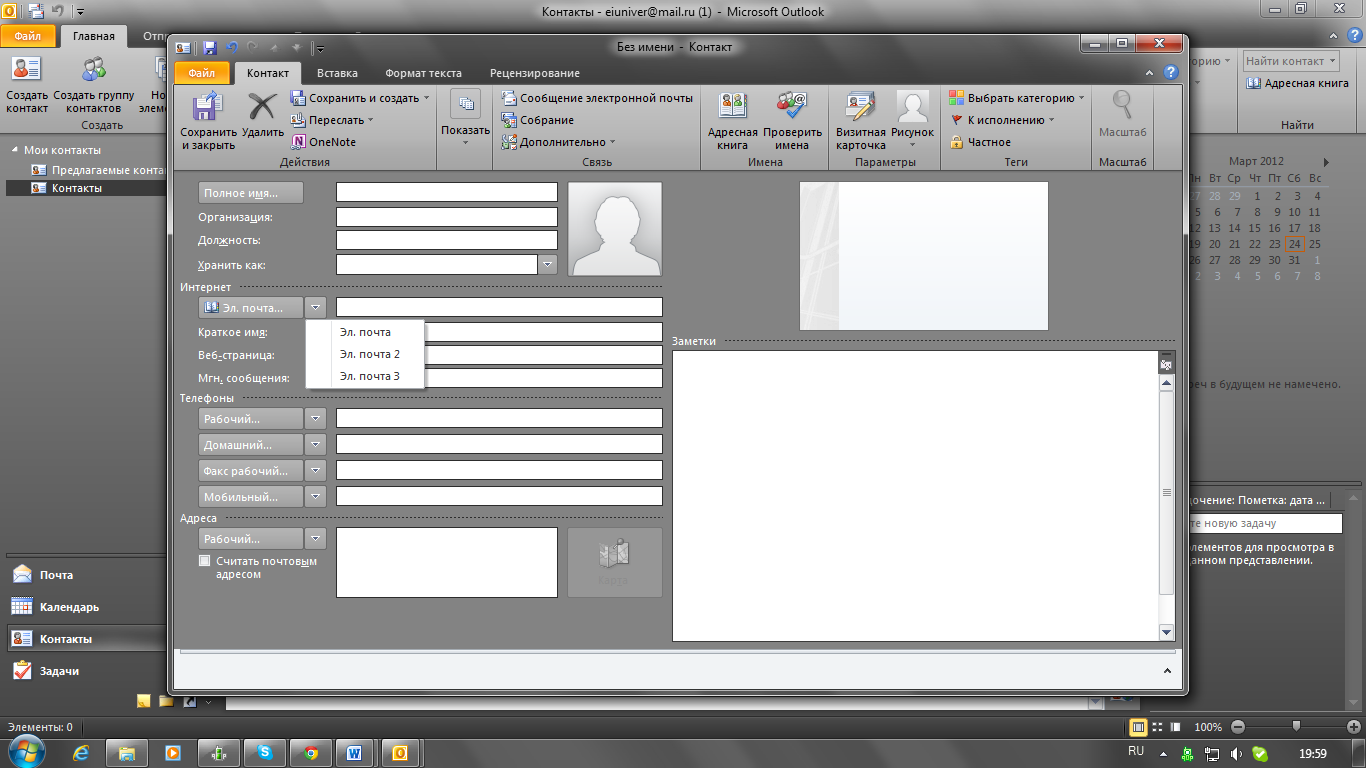Click the Zoom (Масштаб) magnifier icon
This screenshot has width=1366, height=768.
point(1122,106)
